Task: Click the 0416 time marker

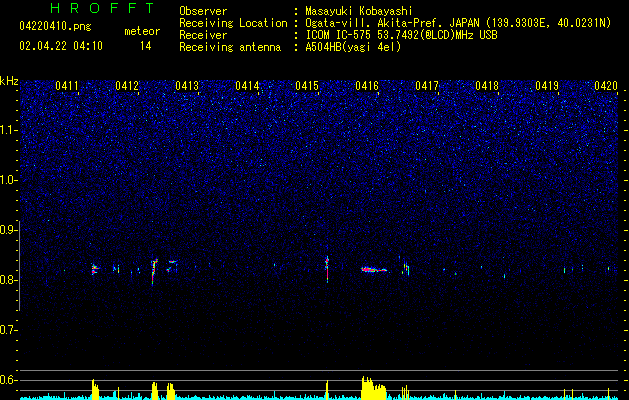Action: tap(367, 86)
